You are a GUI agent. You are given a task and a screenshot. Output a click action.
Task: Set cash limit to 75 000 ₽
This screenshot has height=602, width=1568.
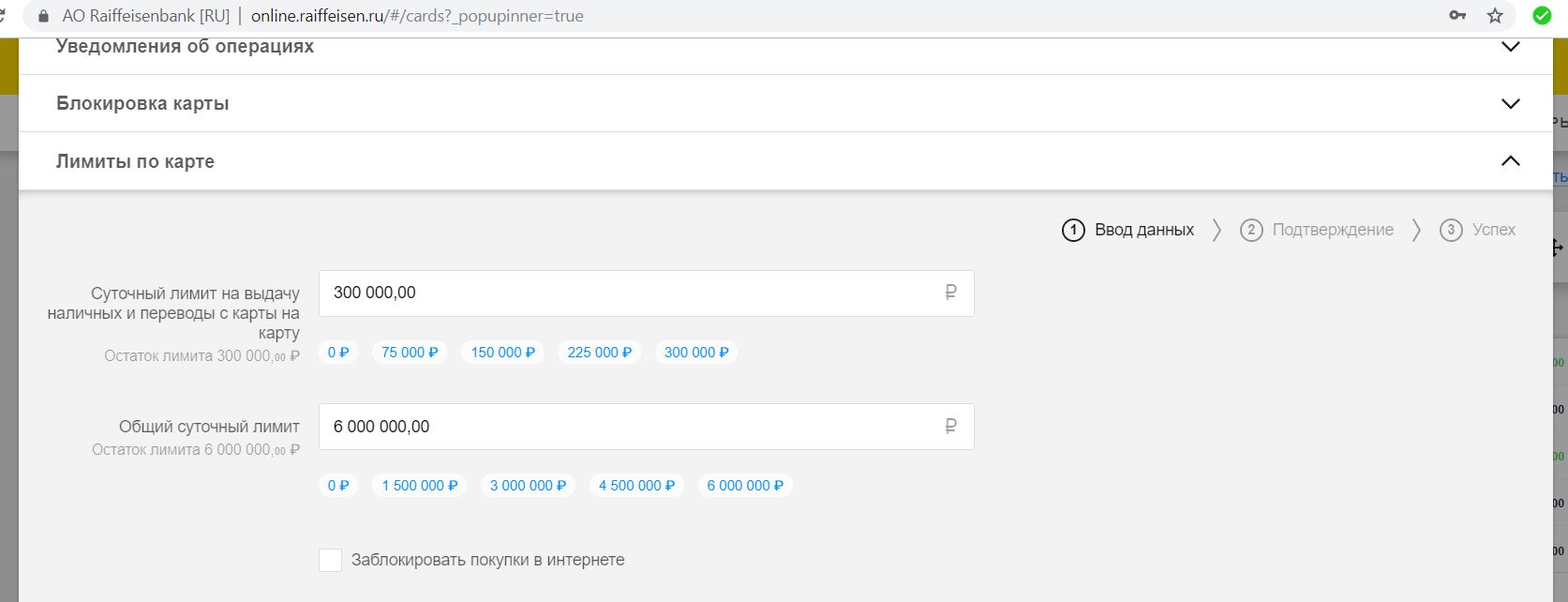coord(410,353)
